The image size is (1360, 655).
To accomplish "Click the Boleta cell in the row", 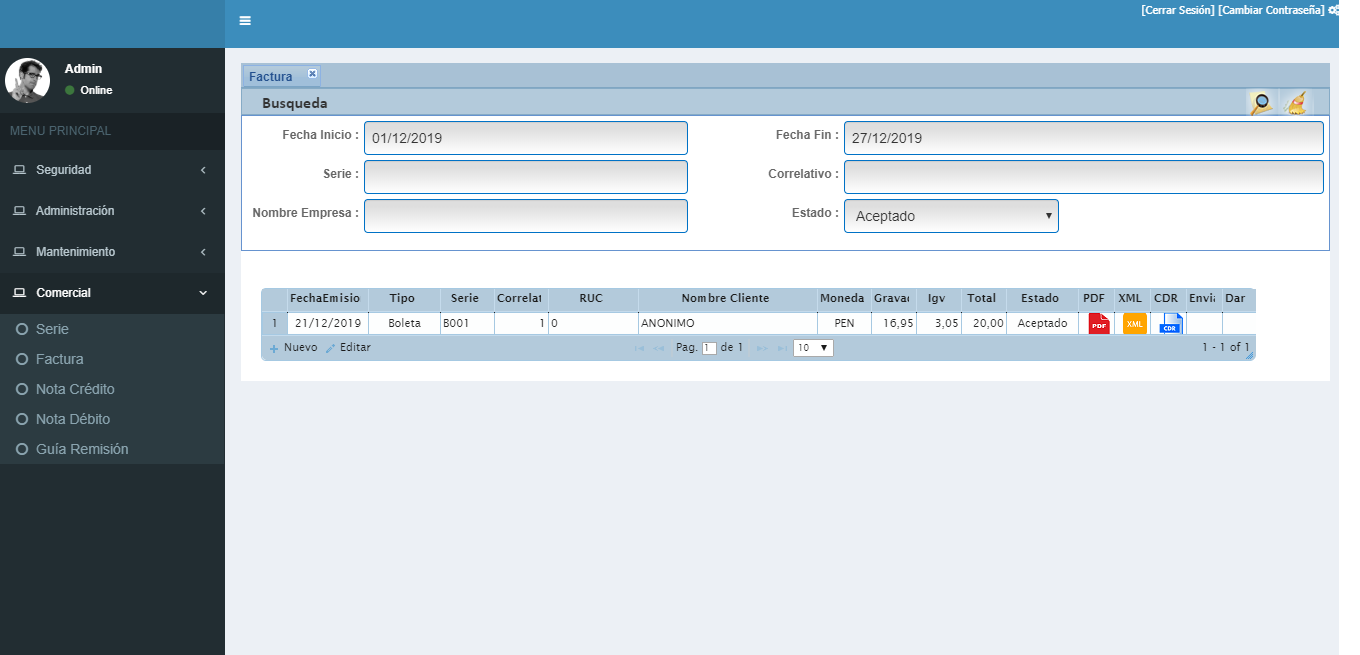I will pyautogui.click(x=403, y=323).
